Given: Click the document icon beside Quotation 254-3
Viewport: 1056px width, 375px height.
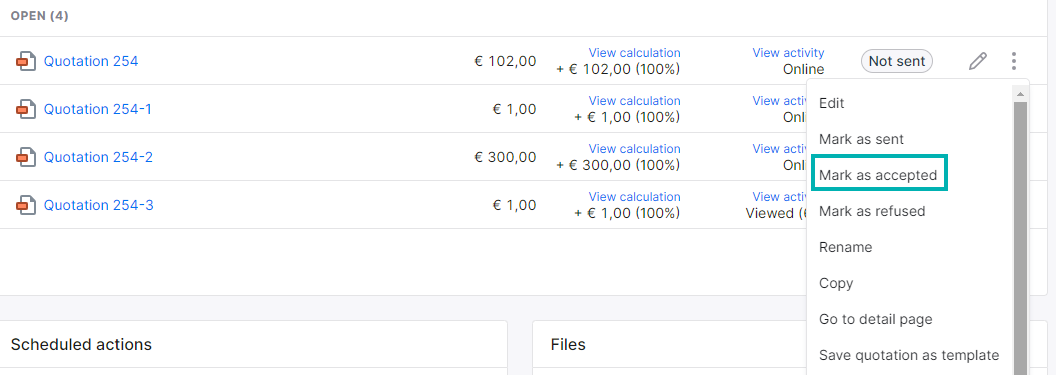Looking at the screenshot, I should click(26, 205).
